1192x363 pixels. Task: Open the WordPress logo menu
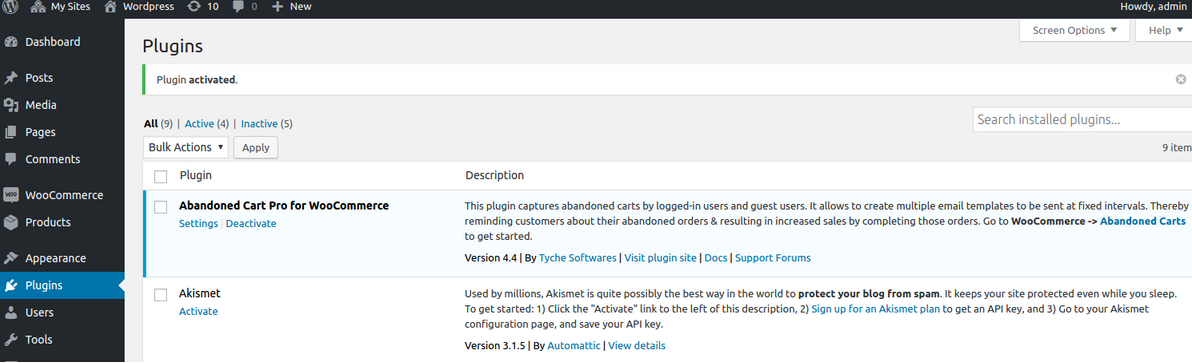point(11,7)
